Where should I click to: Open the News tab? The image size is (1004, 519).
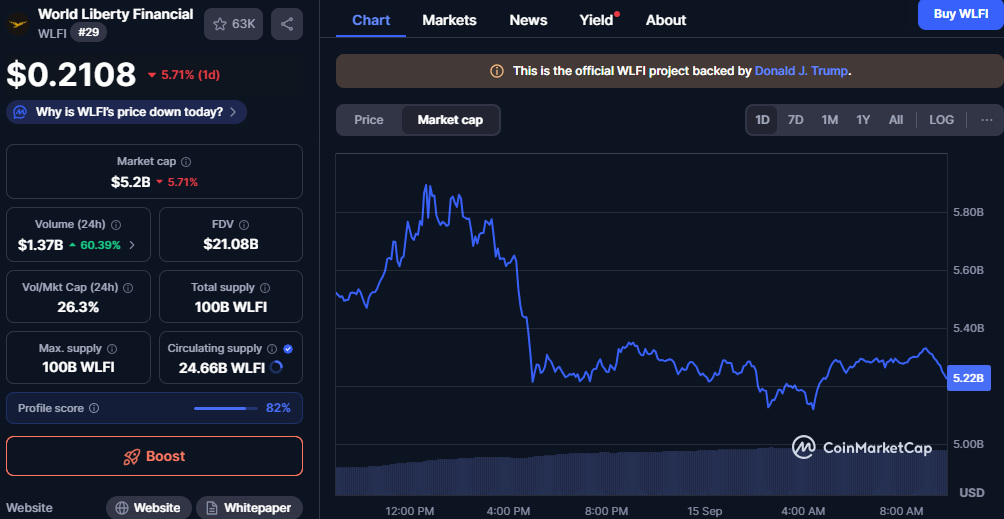point(528,20)
